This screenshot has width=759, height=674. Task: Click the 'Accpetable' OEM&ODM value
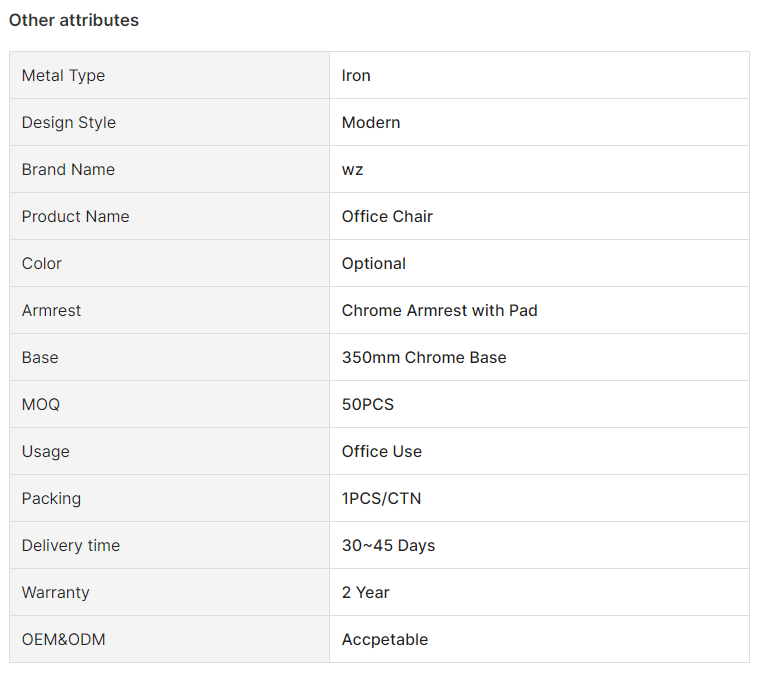click(x=385, y=639)
